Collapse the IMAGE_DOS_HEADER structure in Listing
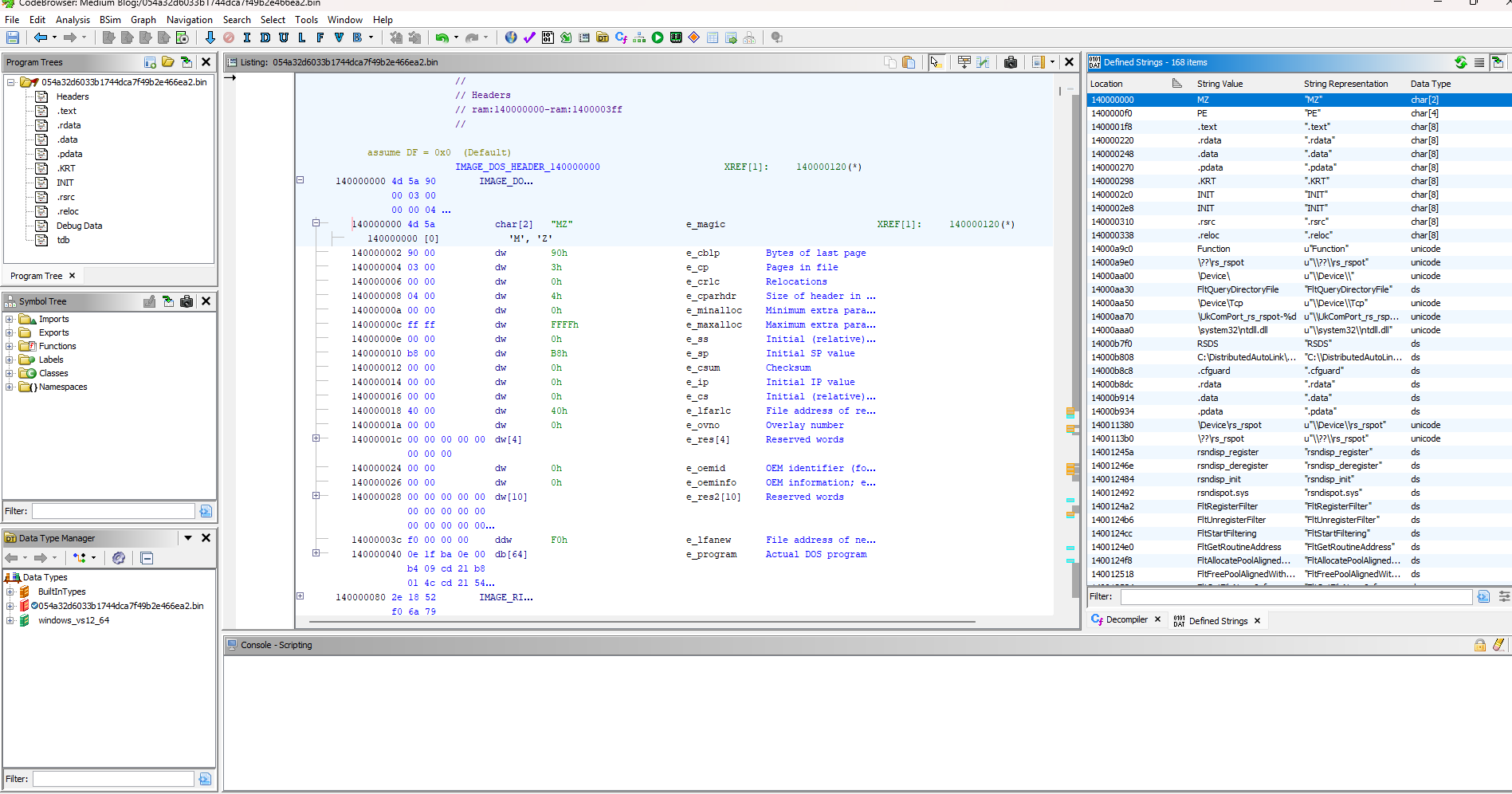 pos(300,180)
